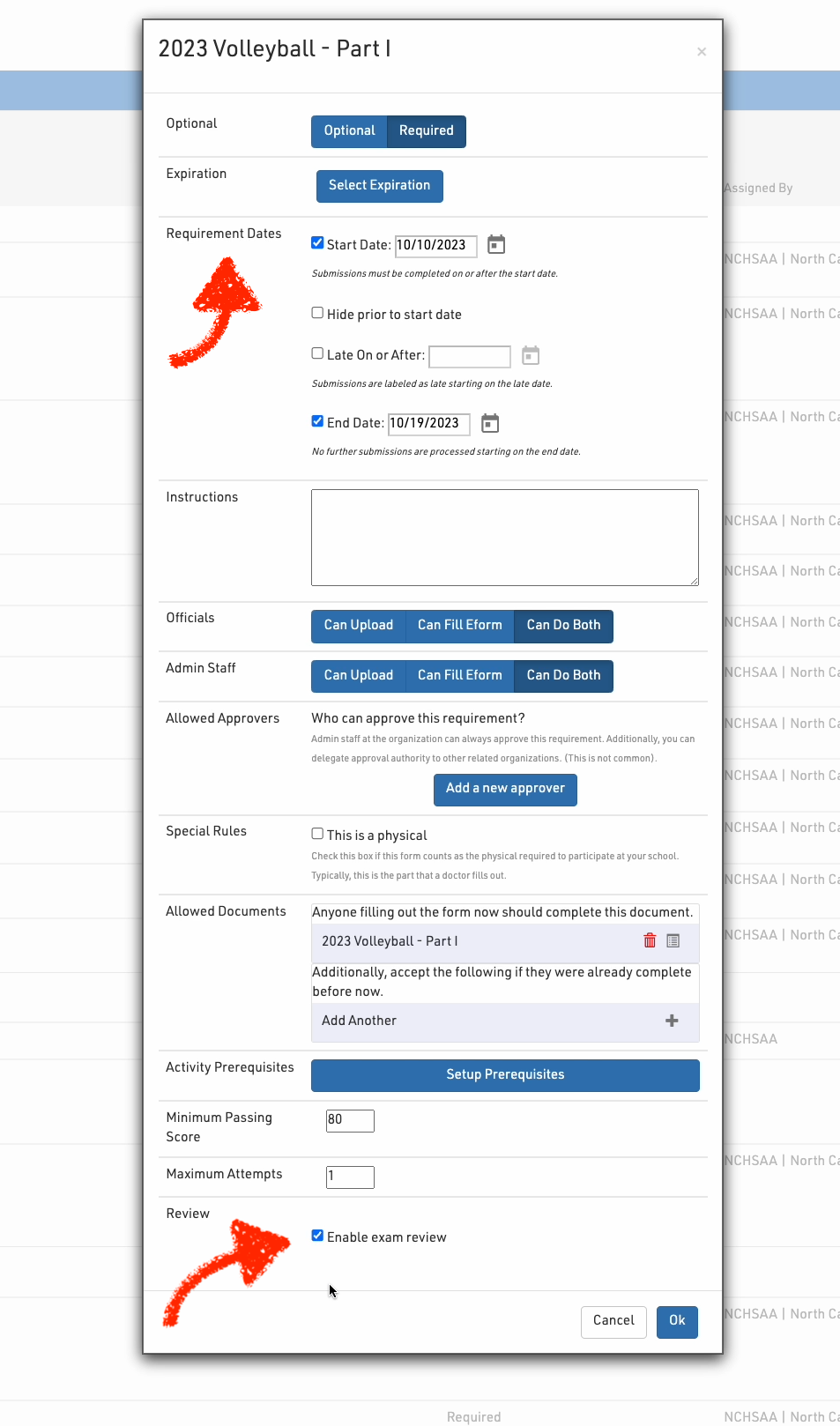The height and width of the screenshot is (1426, 840).
Task: Open the Start Date calendar picker
Action: point(496,244)
